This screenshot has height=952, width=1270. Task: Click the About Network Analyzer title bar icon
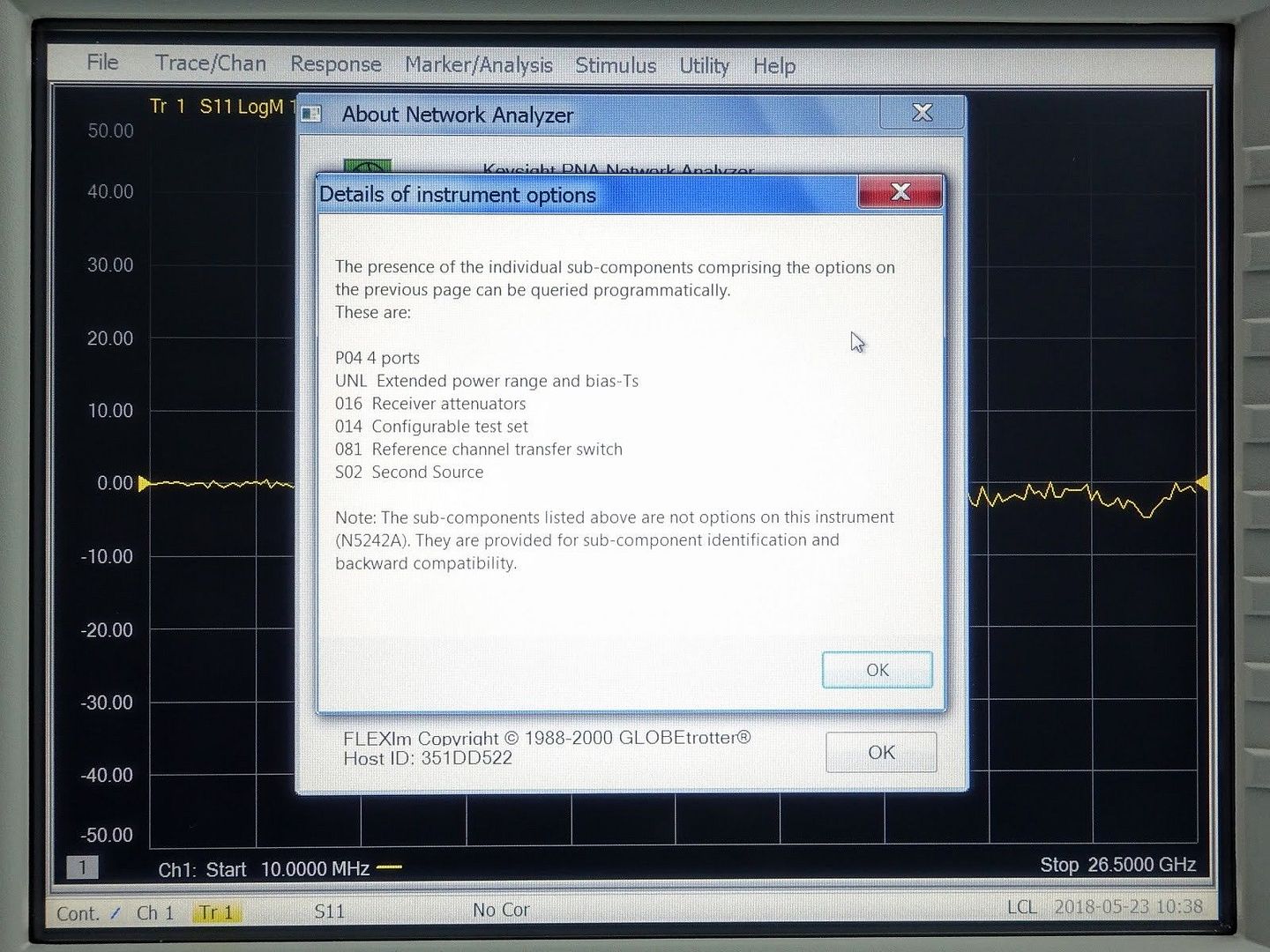pos(311,114)
